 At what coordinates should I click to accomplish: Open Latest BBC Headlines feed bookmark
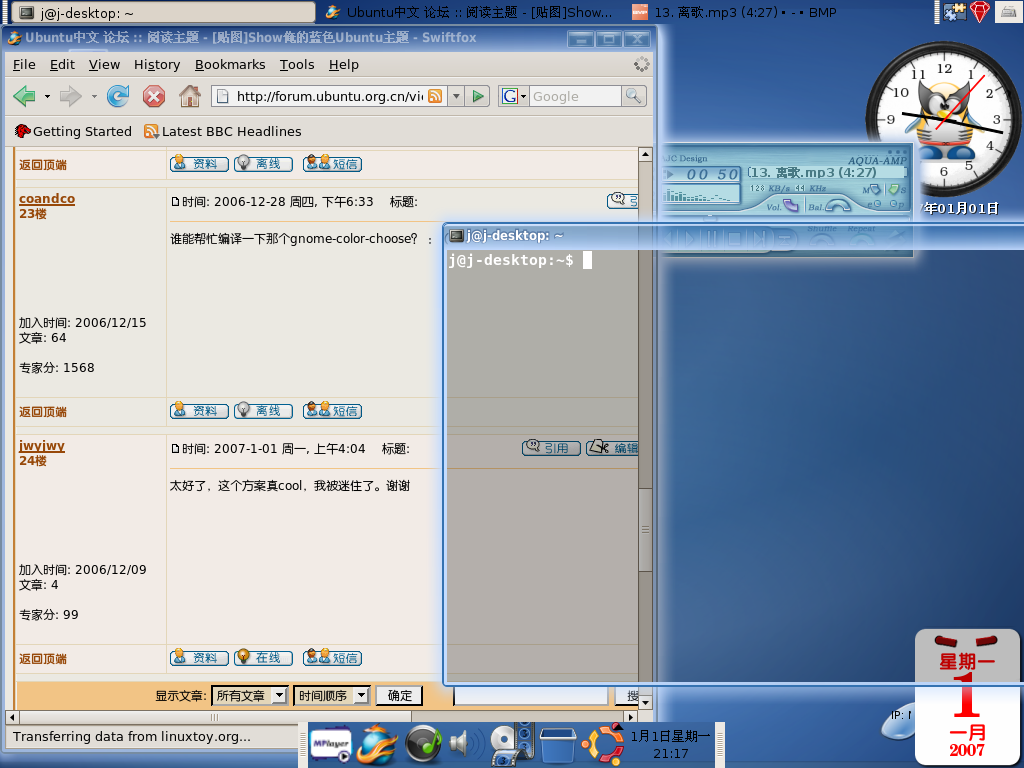tap(223, 131)
